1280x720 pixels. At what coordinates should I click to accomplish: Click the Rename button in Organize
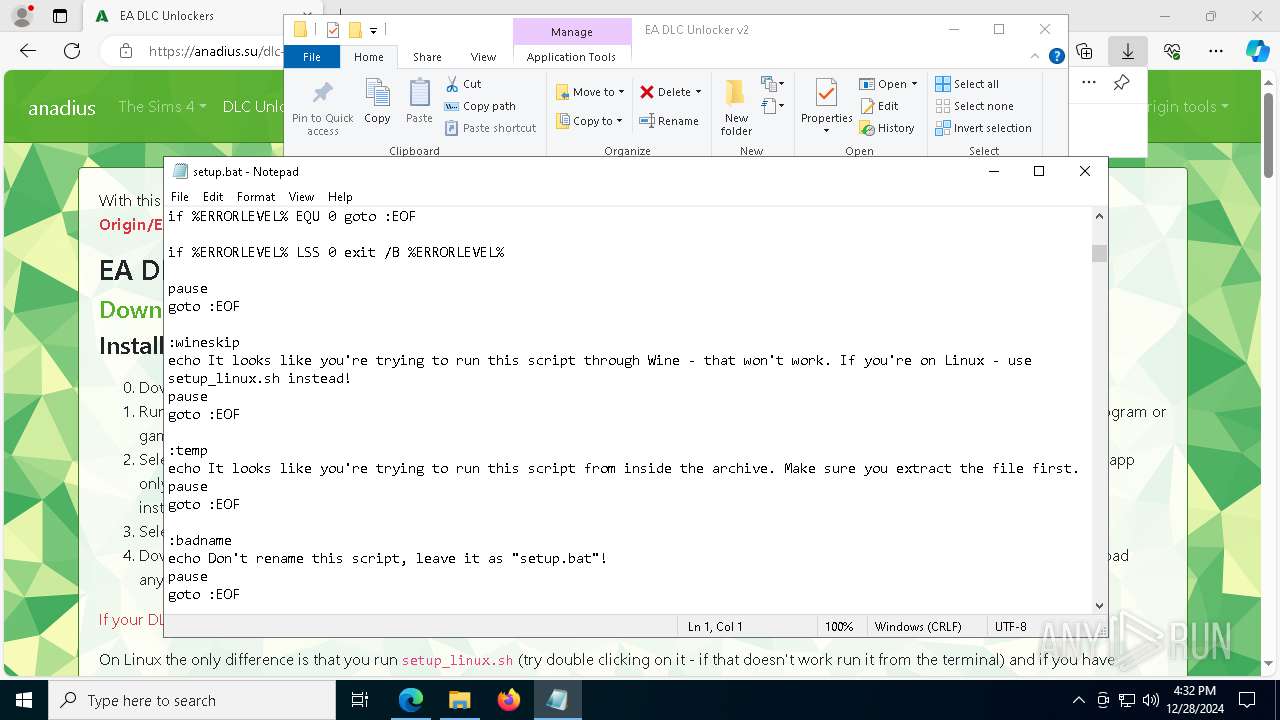point(669,121)
